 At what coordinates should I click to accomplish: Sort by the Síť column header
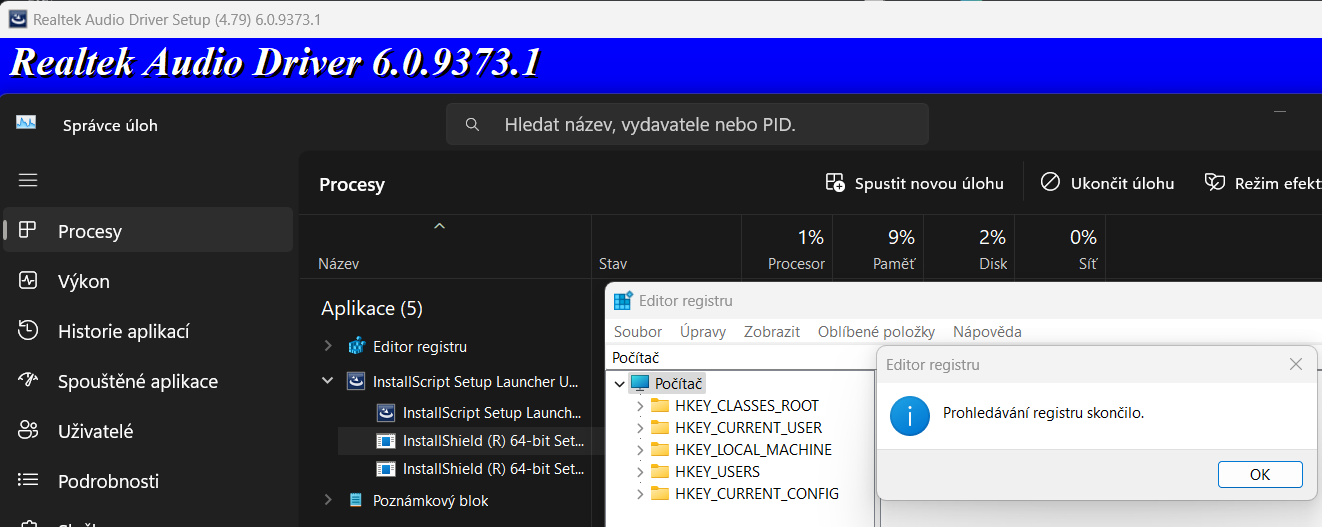(1060, 247)
